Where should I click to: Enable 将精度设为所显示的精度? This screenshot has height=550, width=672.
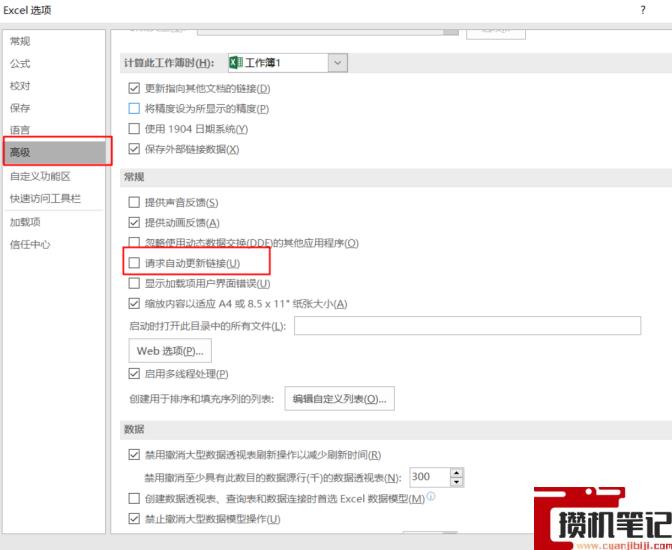coord(134,108)
